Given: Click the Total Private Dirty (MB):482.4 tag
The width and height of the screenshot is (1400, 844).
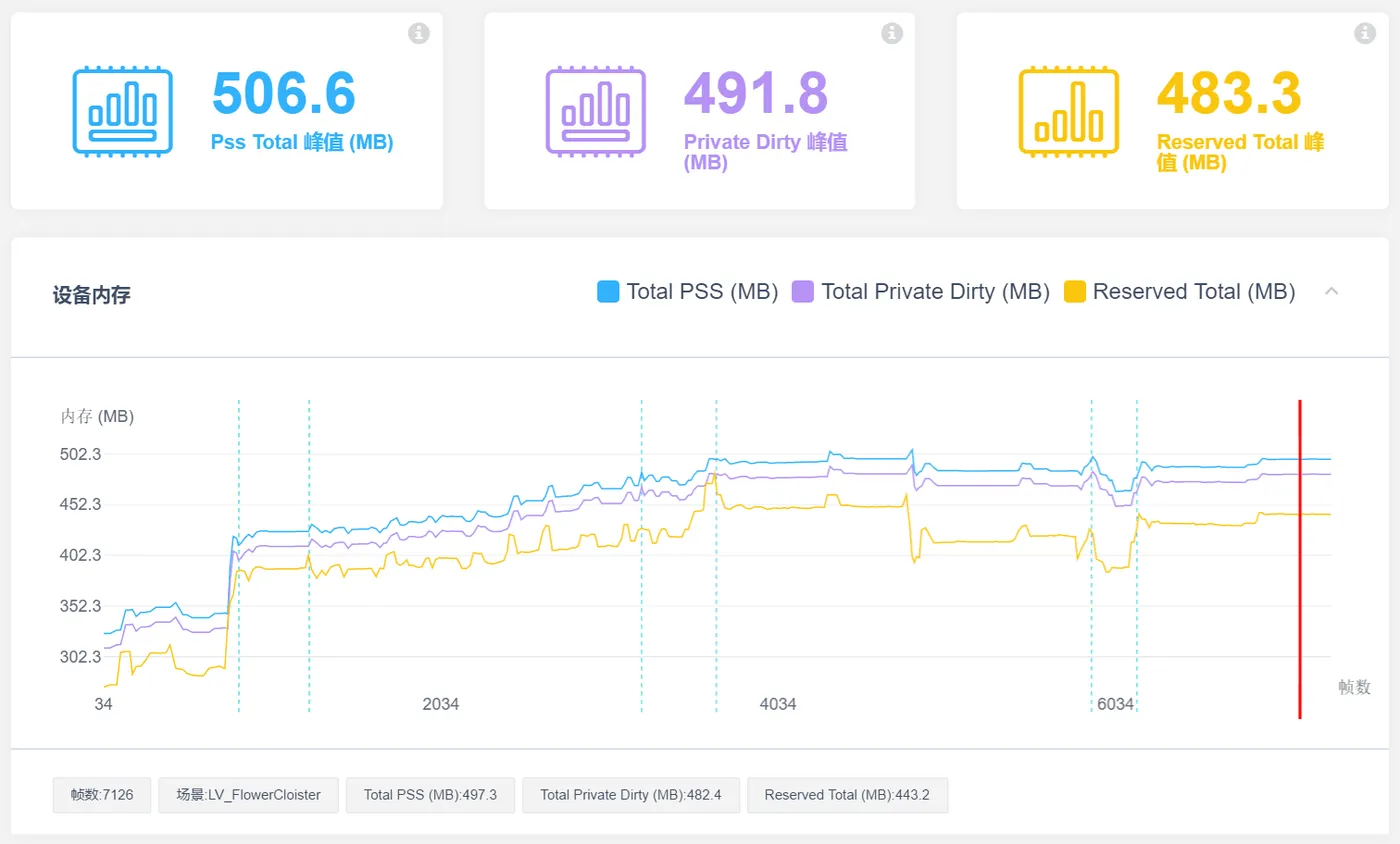Looking at the screenshot, I should (x=631, y=795).
